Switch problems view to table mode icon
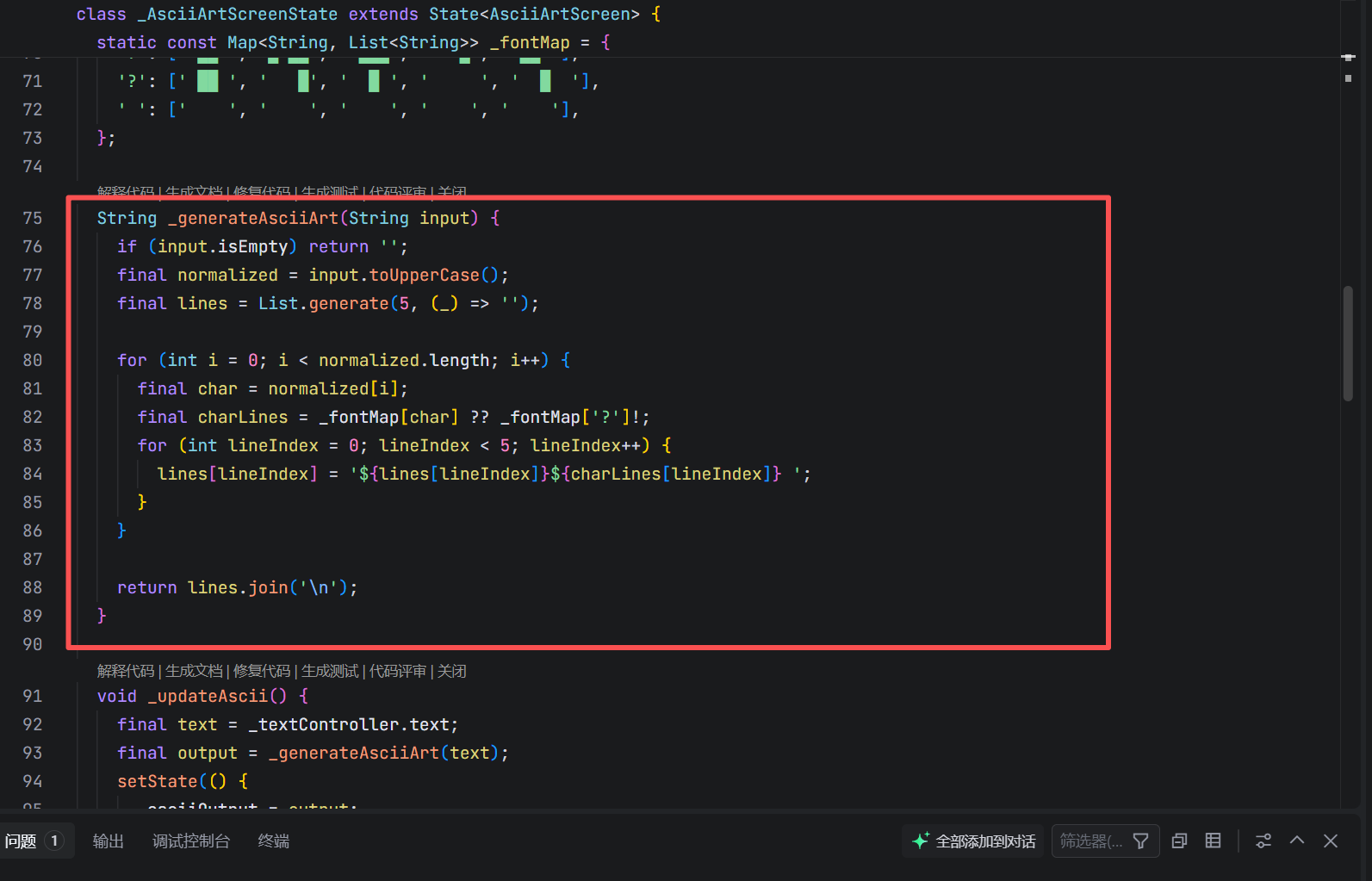Screen dimensions: 1372x881 1213,841
